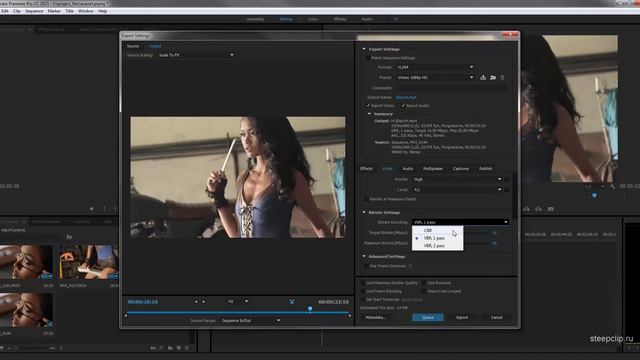Select CBR bitrate encoding option
The image size is (640, 360).
438,230
